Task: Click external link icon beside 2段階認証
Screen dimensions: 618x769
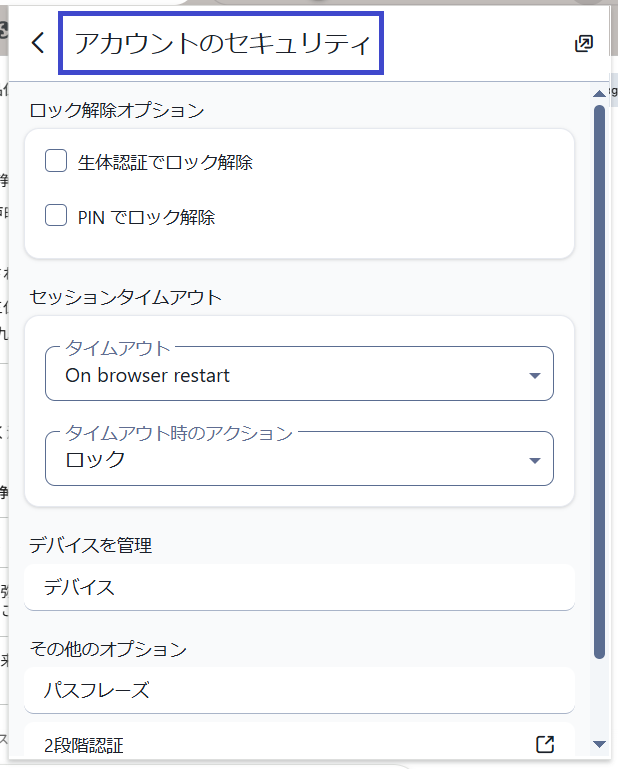Action: click(545, 744)
